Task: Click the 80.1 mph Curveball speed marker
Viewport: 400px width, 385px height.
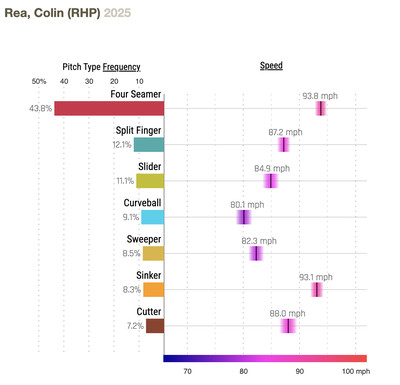Action: (244, 217)
